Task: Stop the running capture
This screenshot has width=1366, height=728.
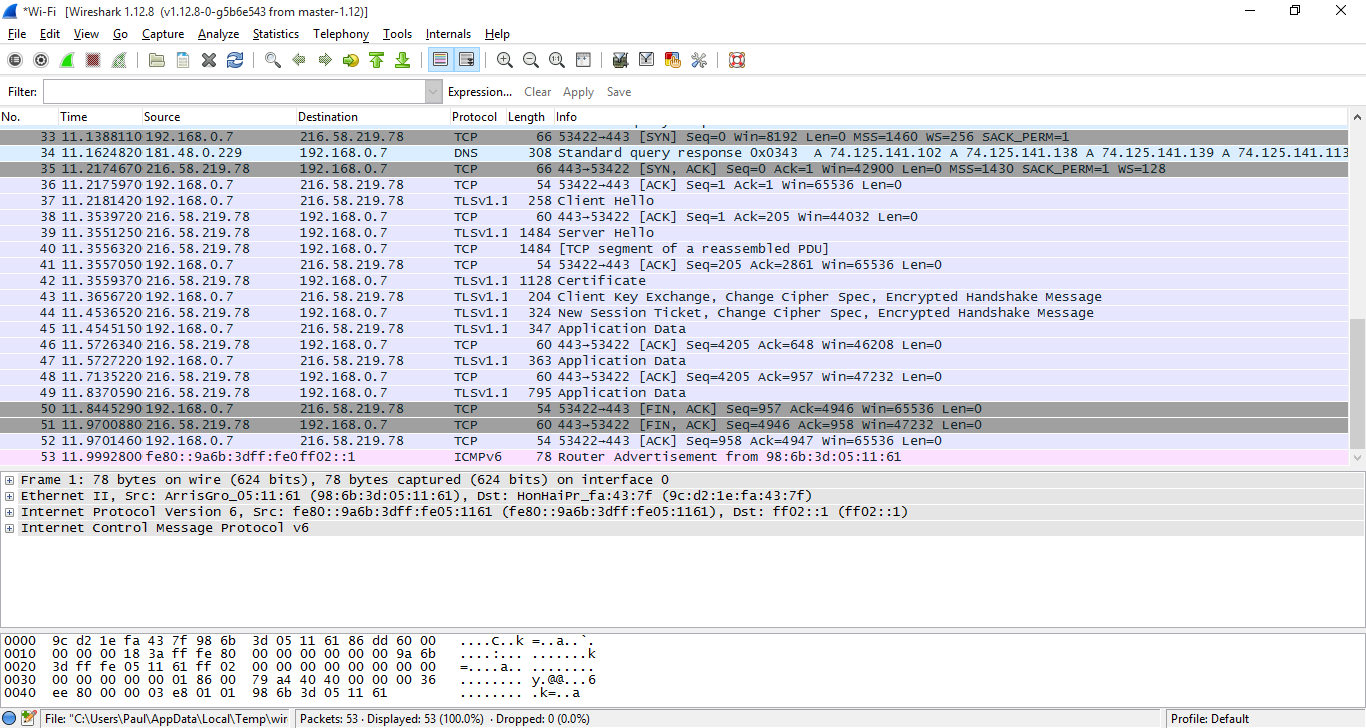Action: pyautogui.click(x=93, y=60)
